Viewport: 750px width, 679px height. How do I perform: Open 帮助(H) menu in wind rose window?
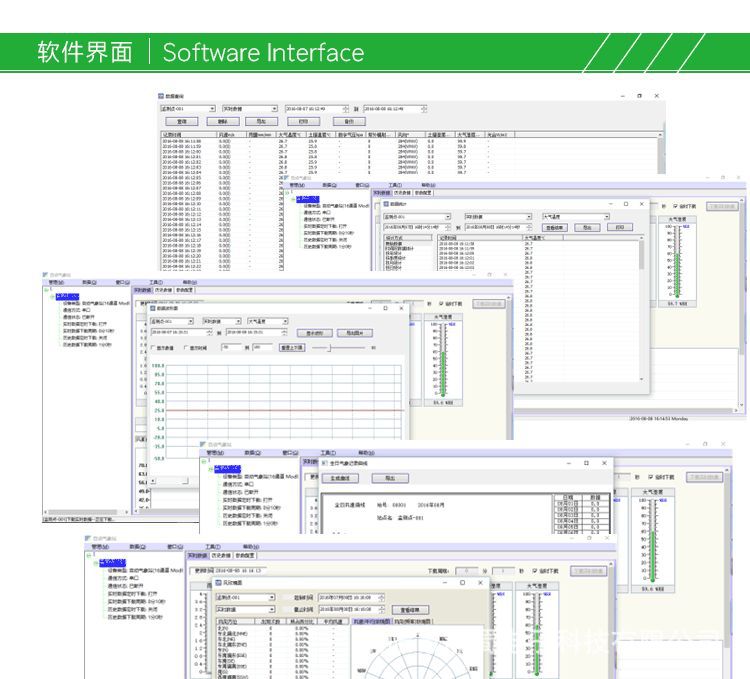coord(252,547)
